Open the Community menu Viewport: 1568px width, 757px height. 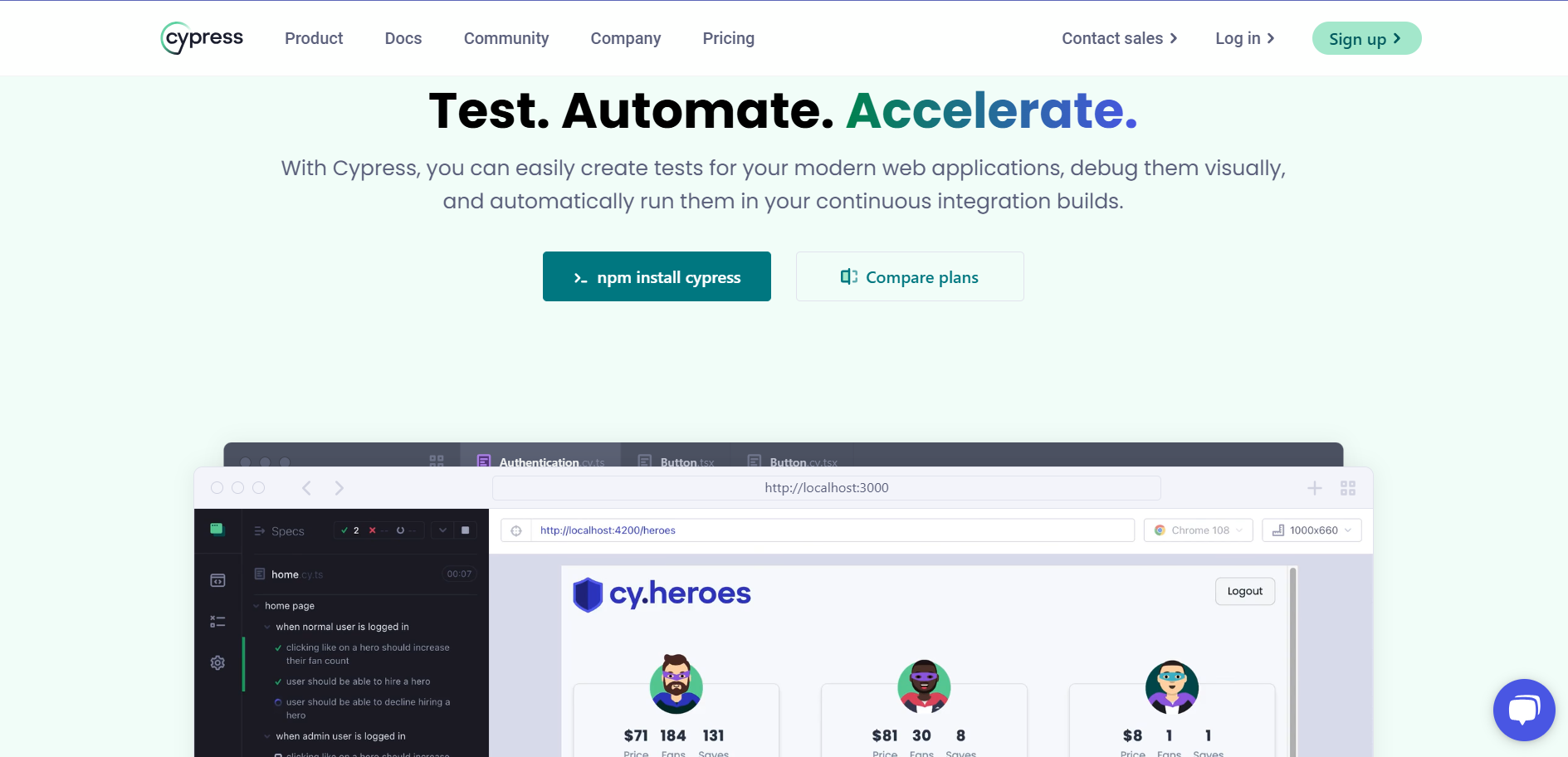tap(506, 38)
